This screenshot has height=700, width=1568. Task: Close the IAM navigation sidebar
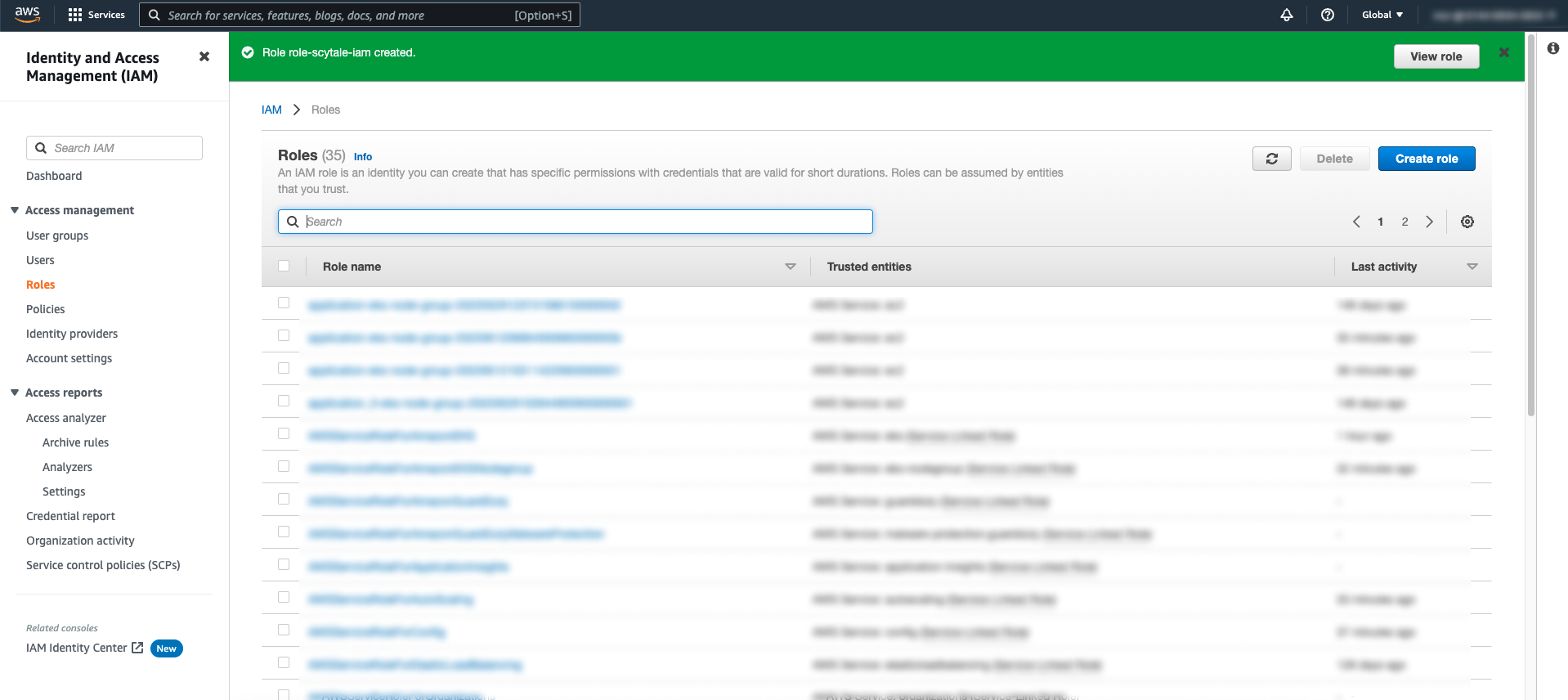[204, 56]
